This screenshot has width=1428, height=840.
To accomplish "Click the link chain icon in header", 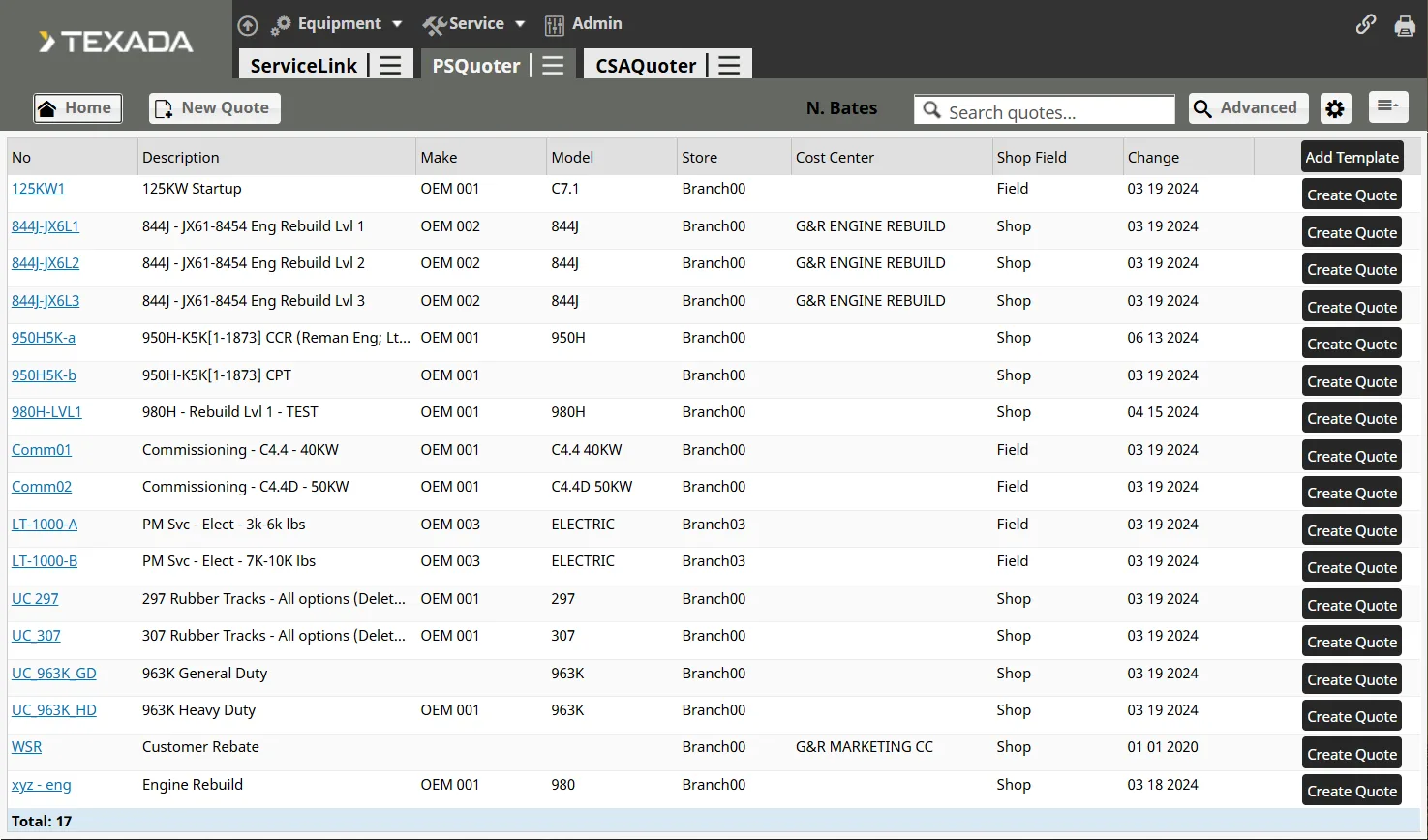I will [1366, 24].
